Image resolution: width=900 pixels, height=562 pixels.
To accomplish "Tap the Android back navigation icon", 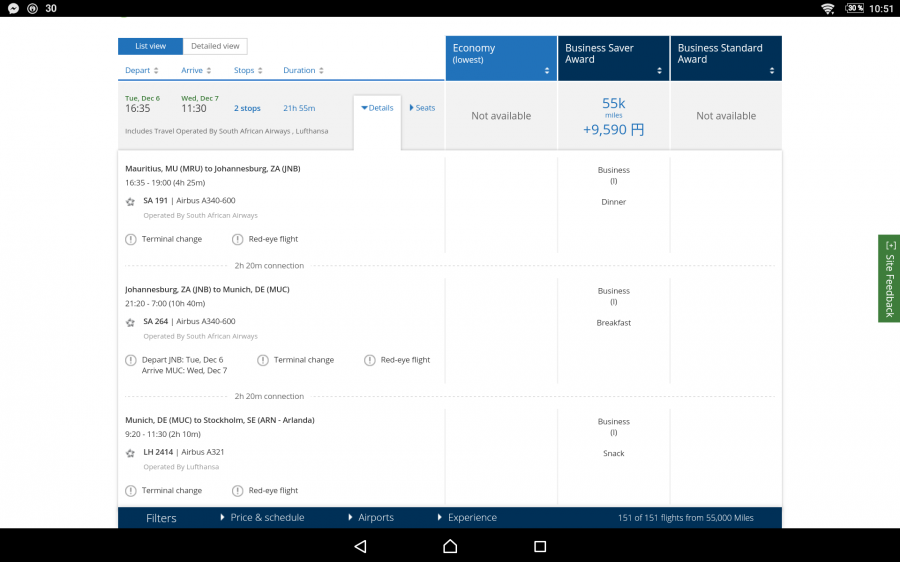I will coord(360,546).
